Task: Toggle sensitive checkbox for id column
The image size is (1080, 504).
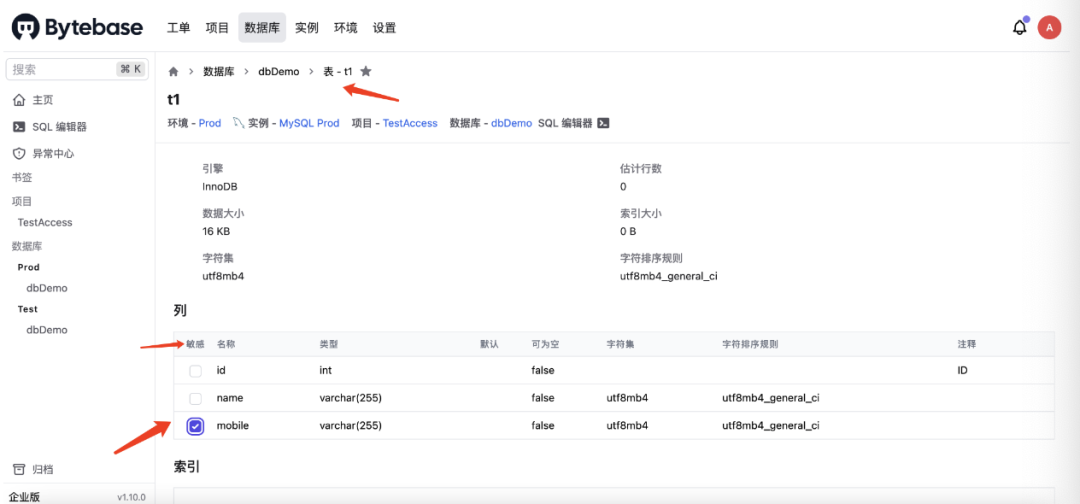Action: 196,371
